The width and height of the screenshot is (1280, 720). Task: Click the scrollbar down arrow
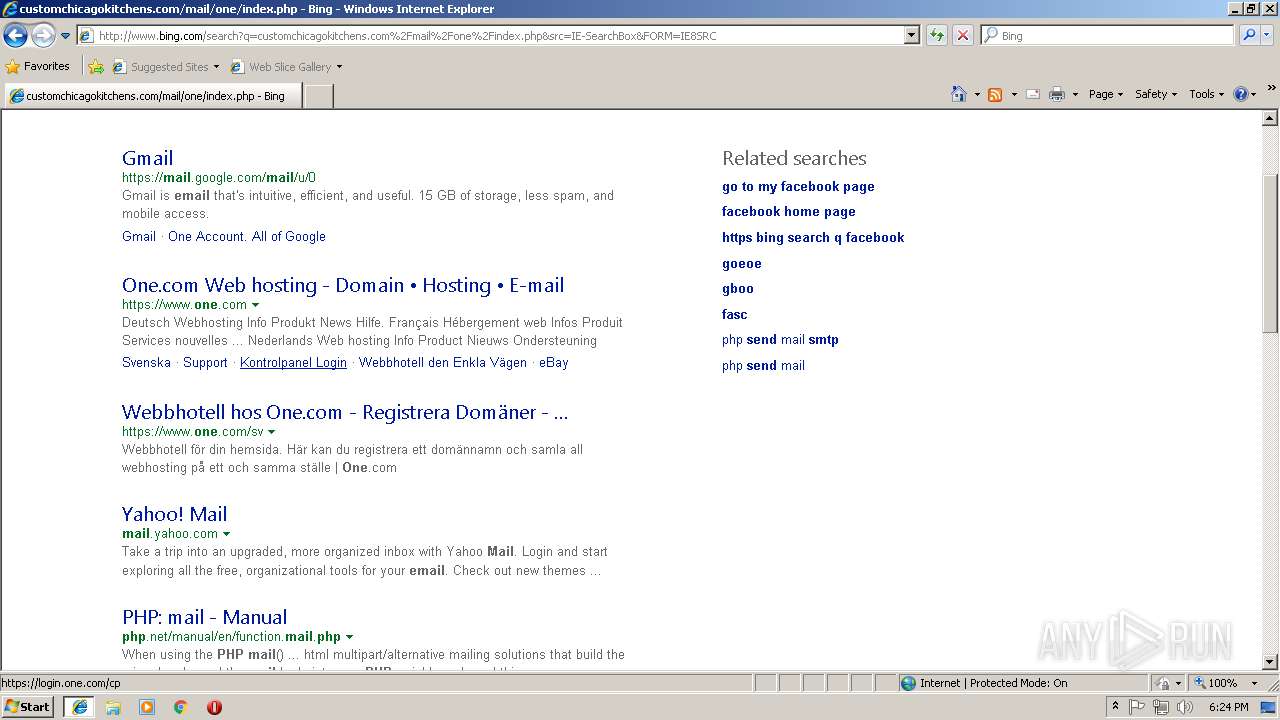pyautogui.click(x=1271, y=662)
